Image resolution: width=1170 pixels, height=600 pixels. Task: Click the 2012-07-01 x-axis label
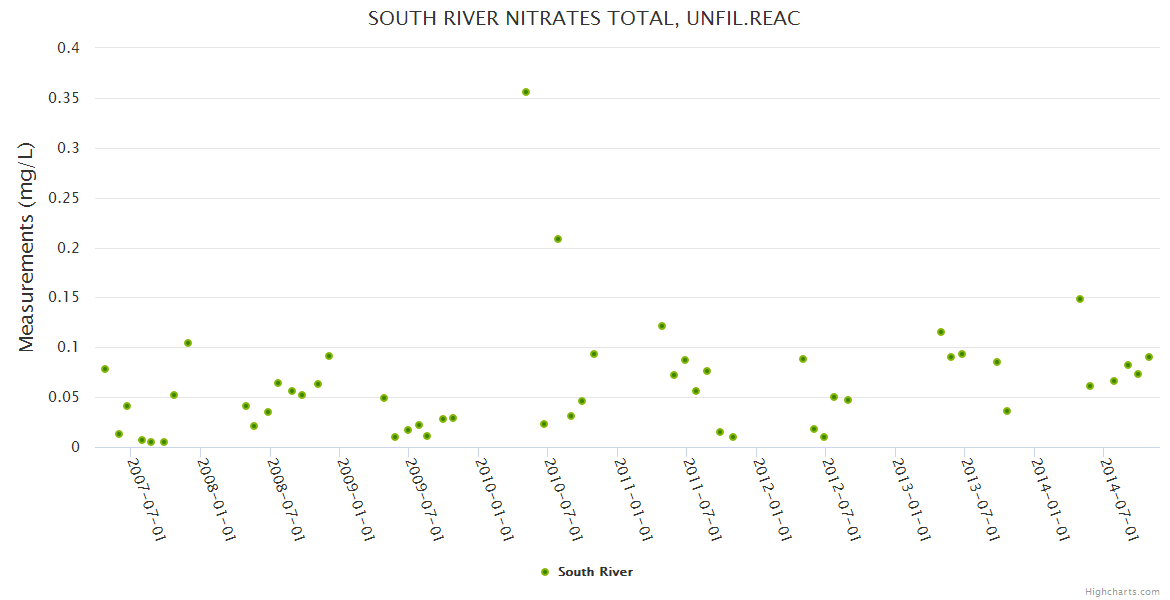coord(843,499)
